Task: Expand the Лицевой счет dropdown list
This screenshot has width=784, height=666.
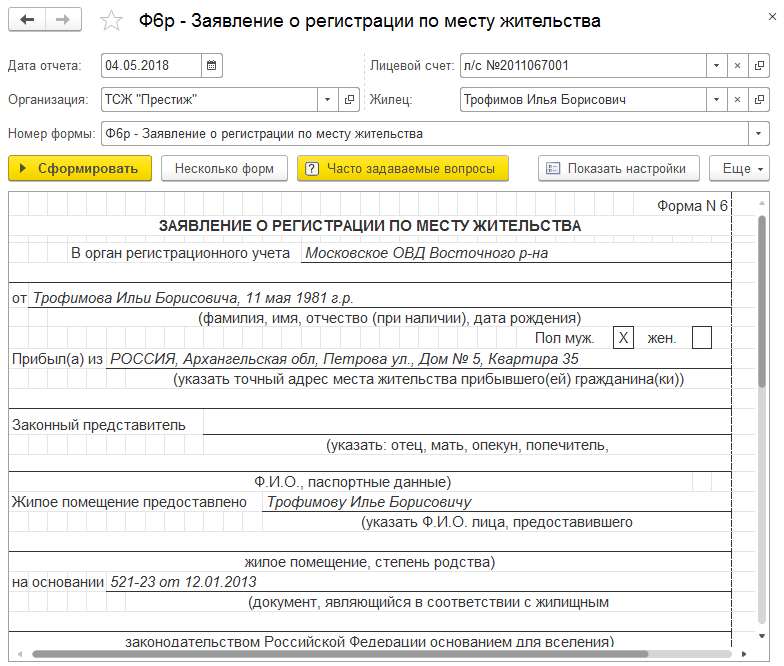Action: (716, 66)
